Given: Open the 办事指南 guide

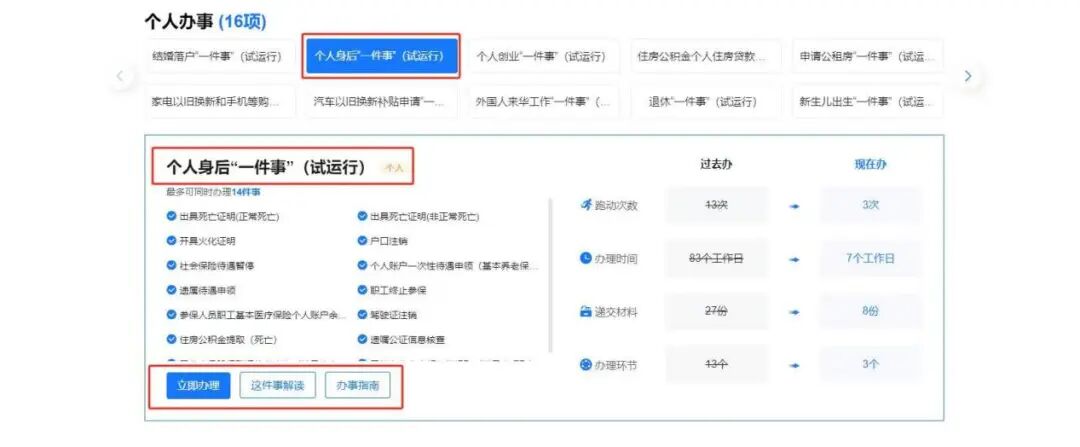Looking at the screenshot, I should click(x=357, y=386).
